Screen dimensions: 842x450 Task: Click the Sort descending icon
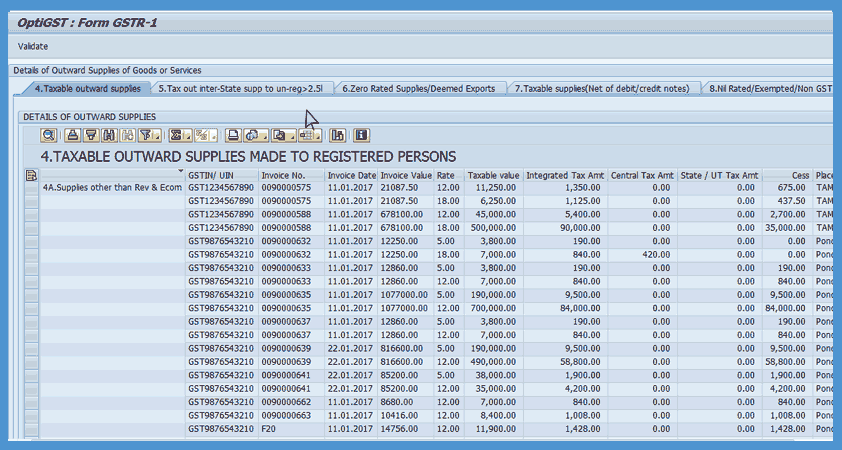[91, 135]
